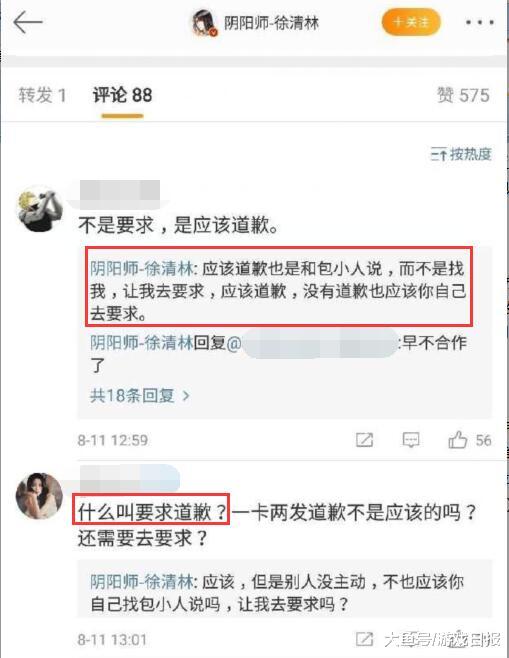Screen dimensions: 509x658
Task: Open the first commenter's blurred username
Action: click(x=120, y=191)
